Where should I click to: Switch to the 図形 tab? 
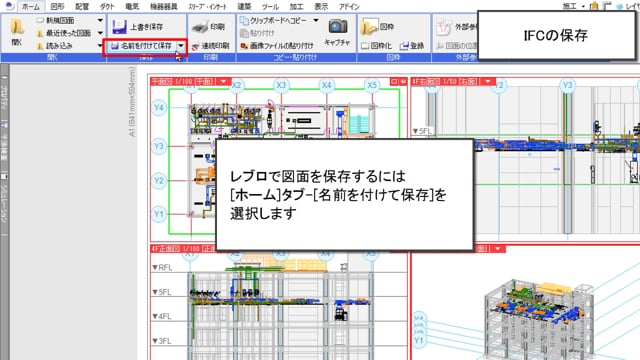click(x=57, y=7)
